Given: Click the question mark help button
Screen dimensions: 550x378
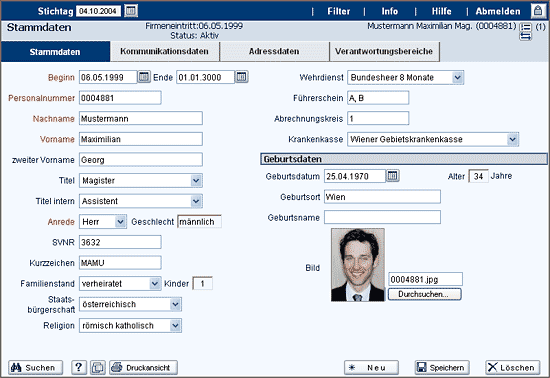Looking at the screenshot, I should click(79, 367).
